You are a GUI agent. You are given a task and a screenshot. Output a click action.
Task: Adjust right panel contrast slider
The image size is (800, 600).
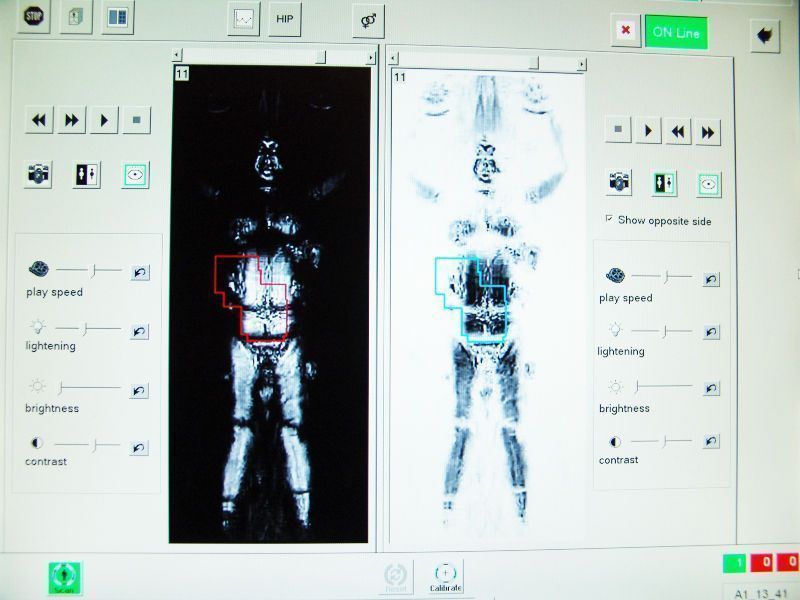[x=662, y=441]
